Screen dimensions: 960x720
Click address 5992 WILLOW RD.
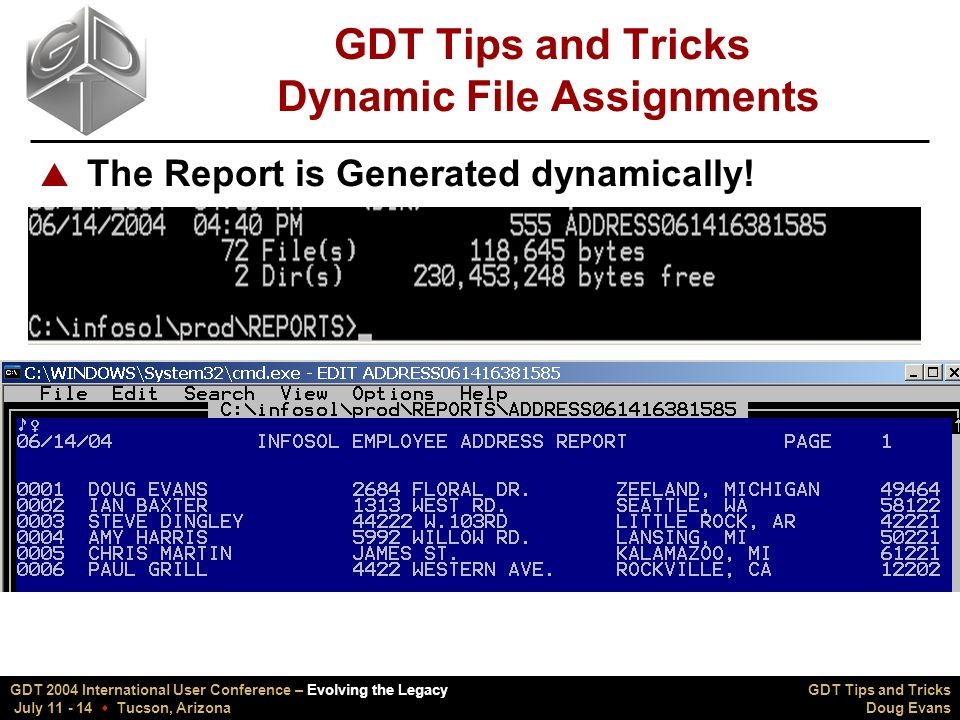(440, 537)
